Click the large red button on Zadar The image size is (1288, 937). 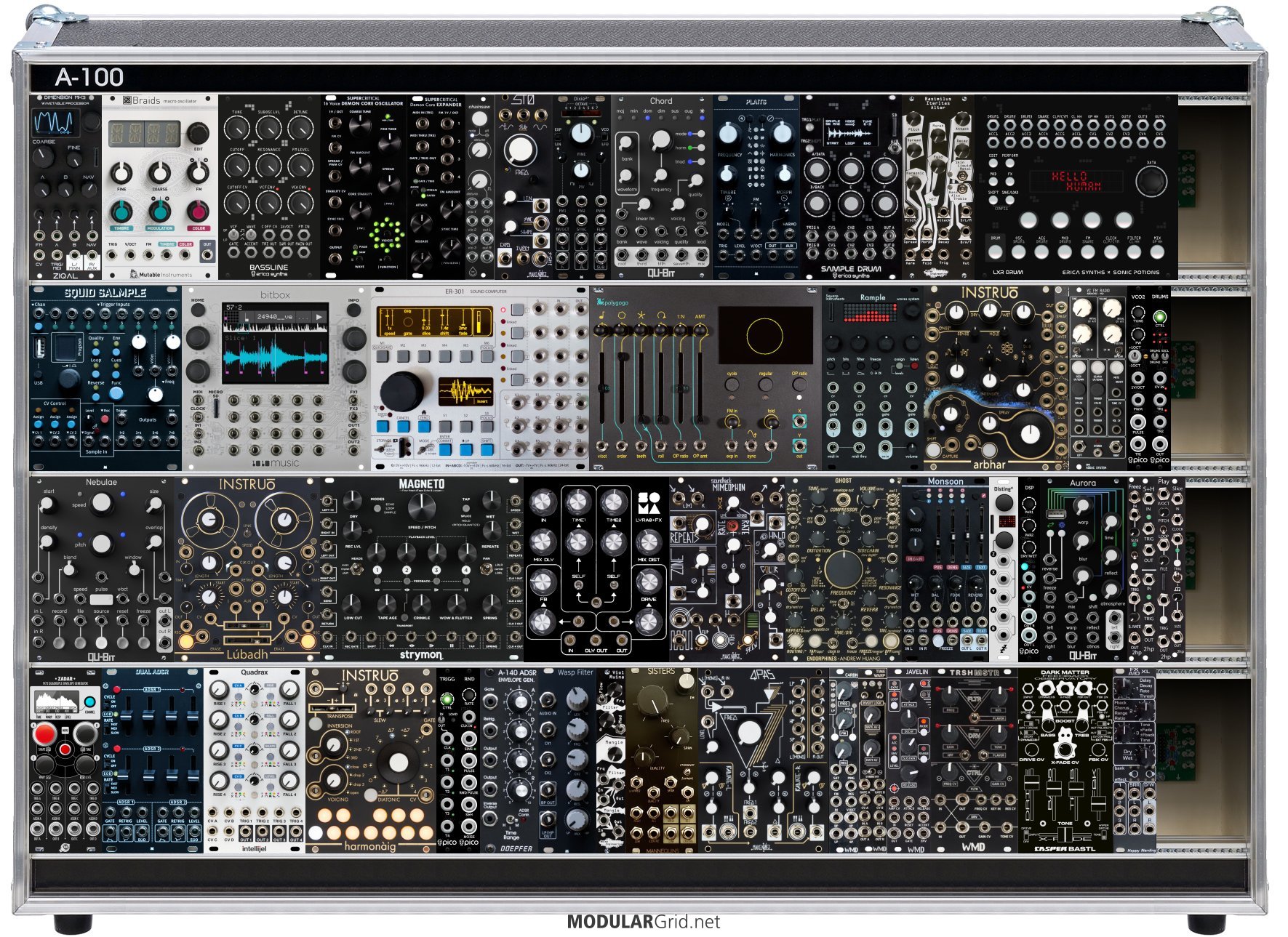pos(45,733)
